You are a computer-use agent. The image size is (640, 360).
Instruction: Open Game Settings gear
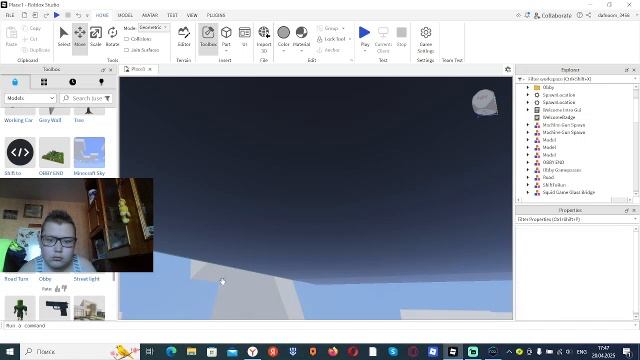(x=426, y=32)
